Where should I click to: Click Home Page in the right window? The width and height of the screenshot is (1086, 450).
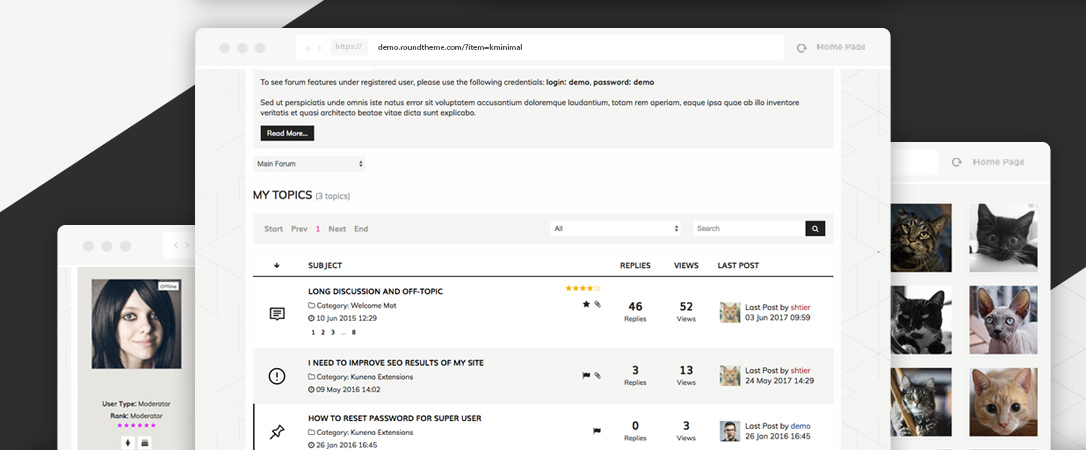(x=998, y=162)
